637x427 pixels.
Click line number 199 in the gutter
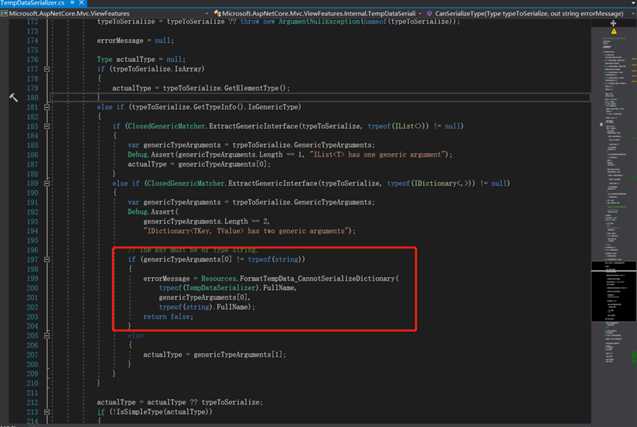pyautogui.click(x=32, y=279)
